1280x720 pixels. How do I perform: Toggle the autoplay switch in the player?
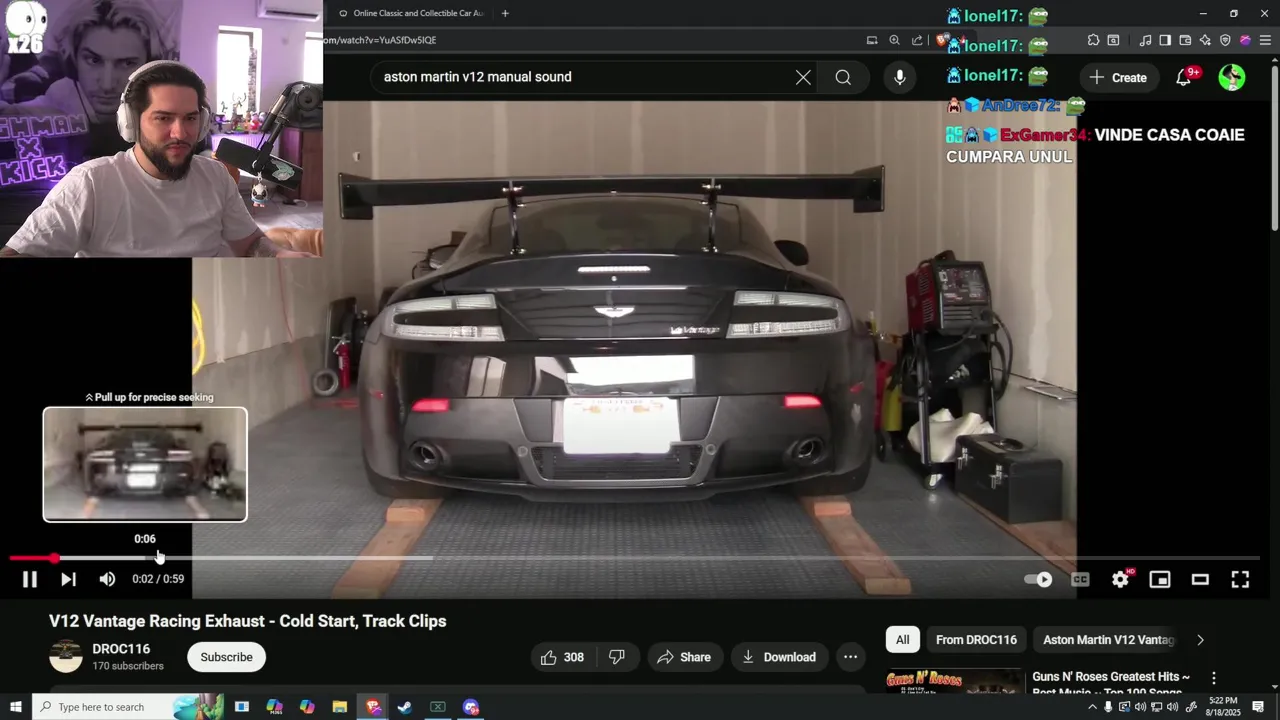point(1038,579)
